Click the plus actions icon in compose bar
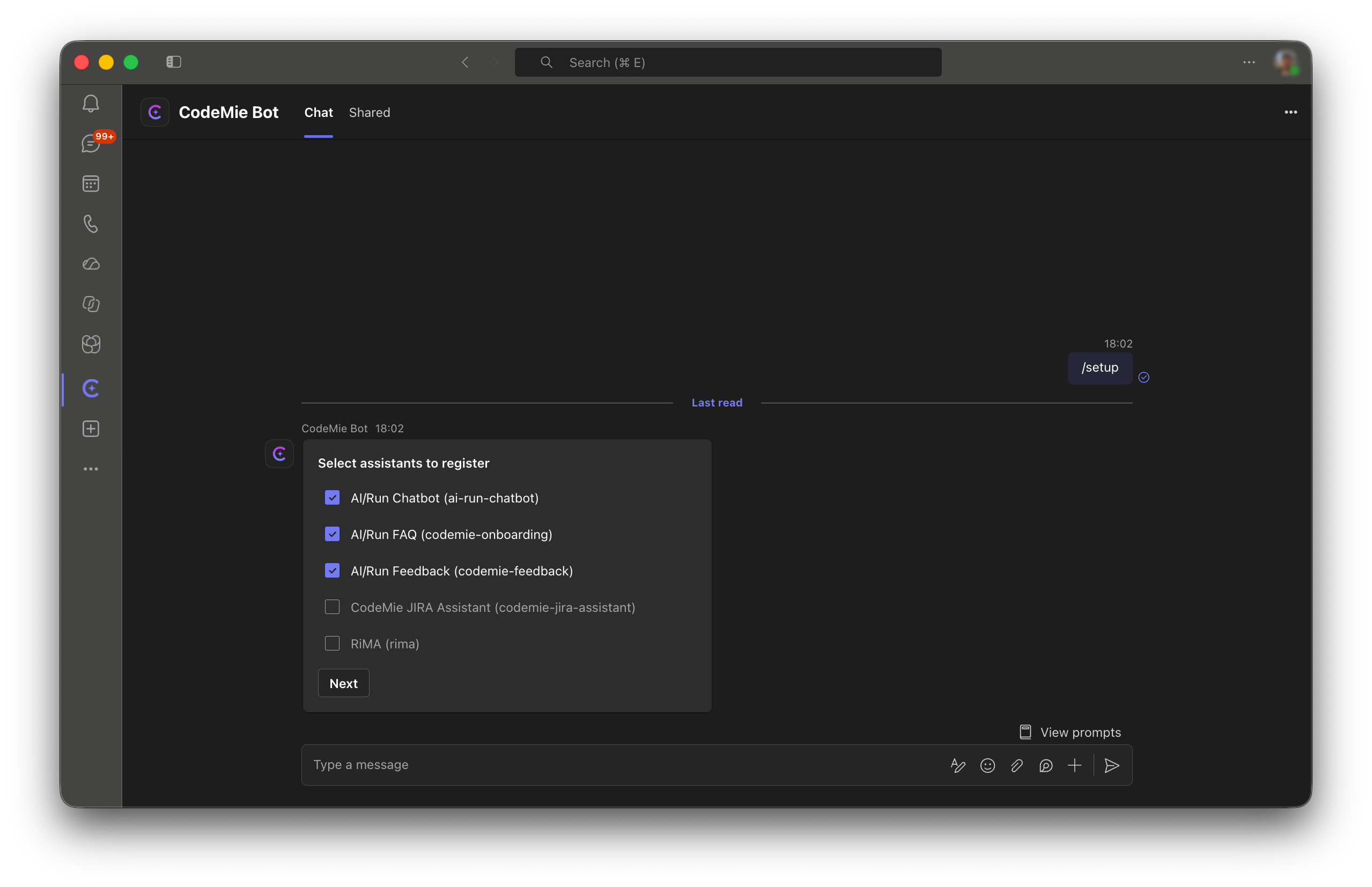The width and height of the screenshot is (1372, 887). 1074,765
